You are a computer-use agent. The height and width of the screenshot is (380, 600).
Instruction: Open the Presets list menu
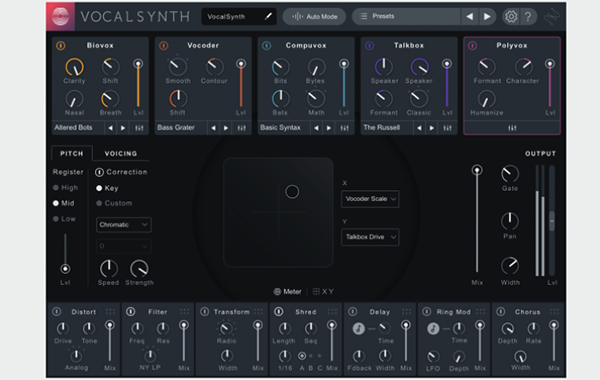point(406,16)
